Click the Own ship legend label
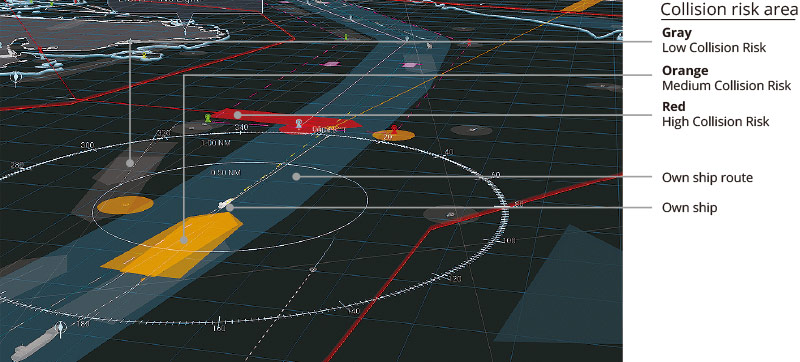Screen dimensions: 800x362 point(689,208)
